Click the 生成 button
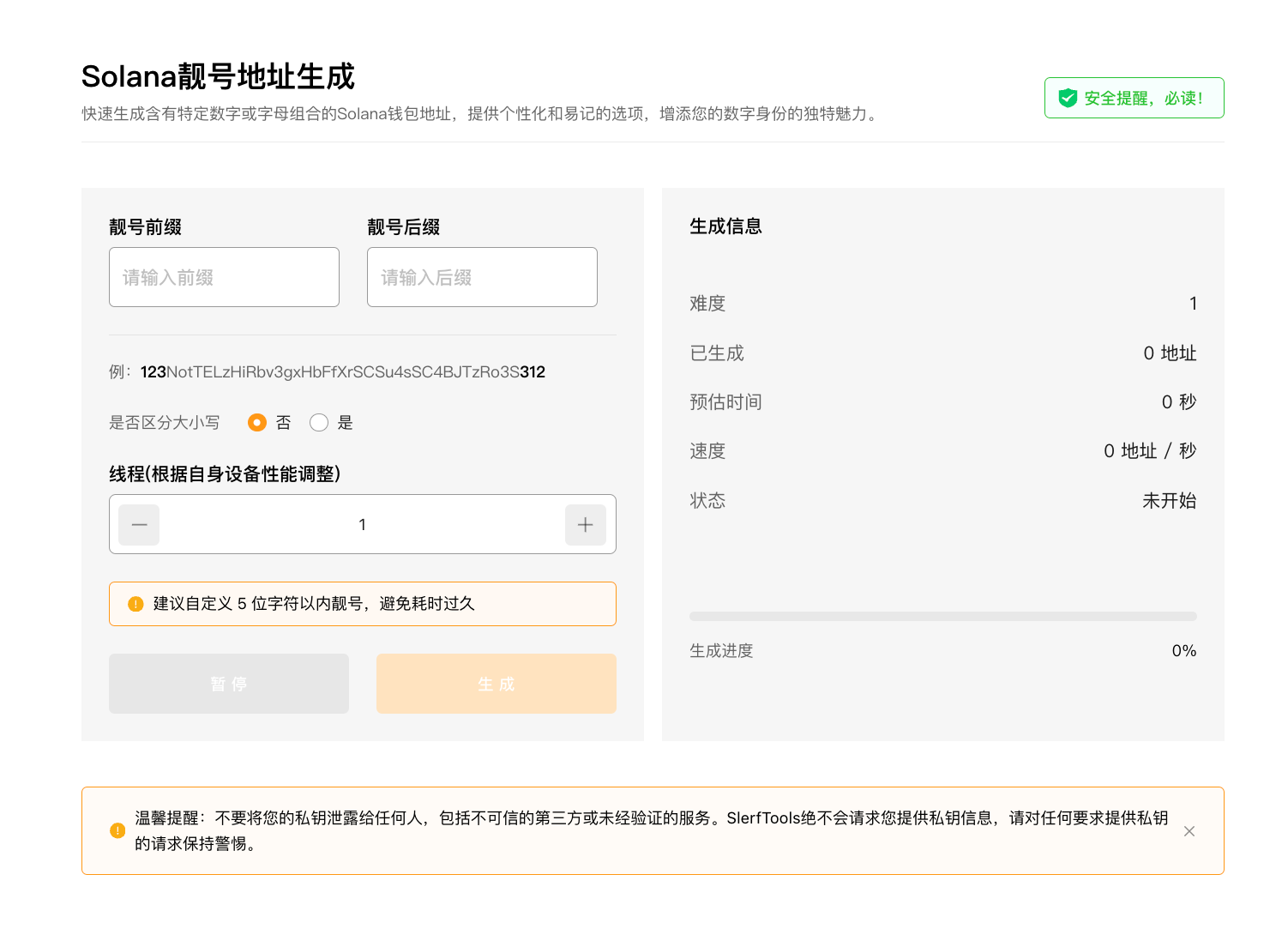The image size is (1288, 947). coord(497,684)
